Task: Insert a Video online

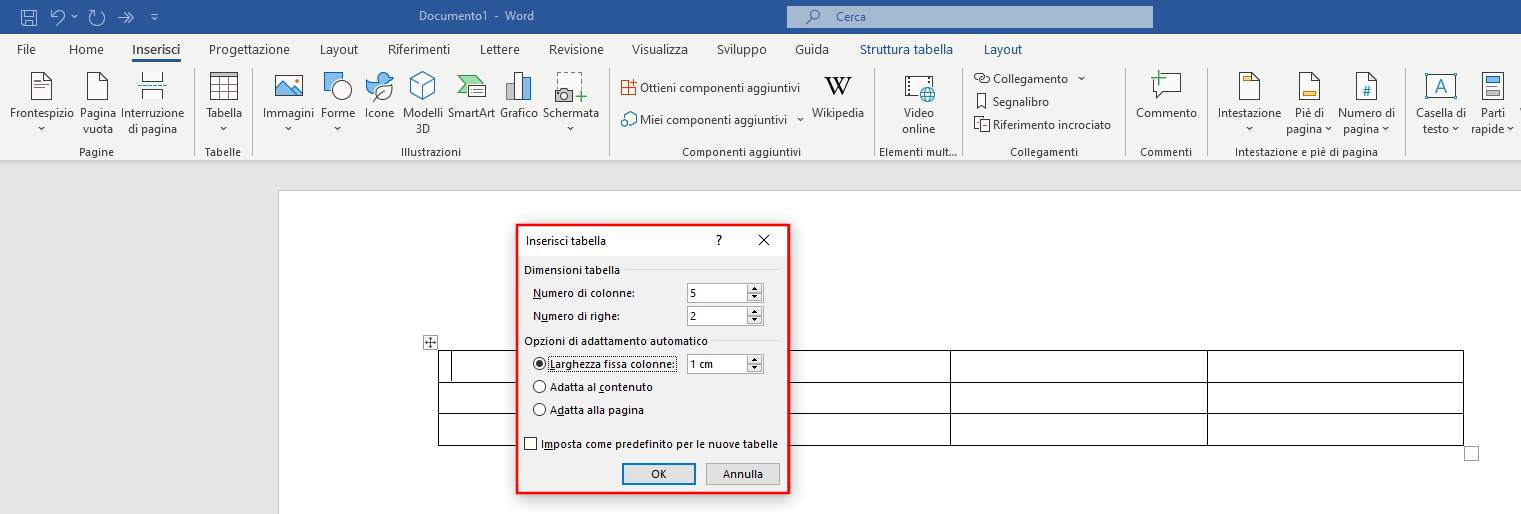Action: [x=918, y=104]
